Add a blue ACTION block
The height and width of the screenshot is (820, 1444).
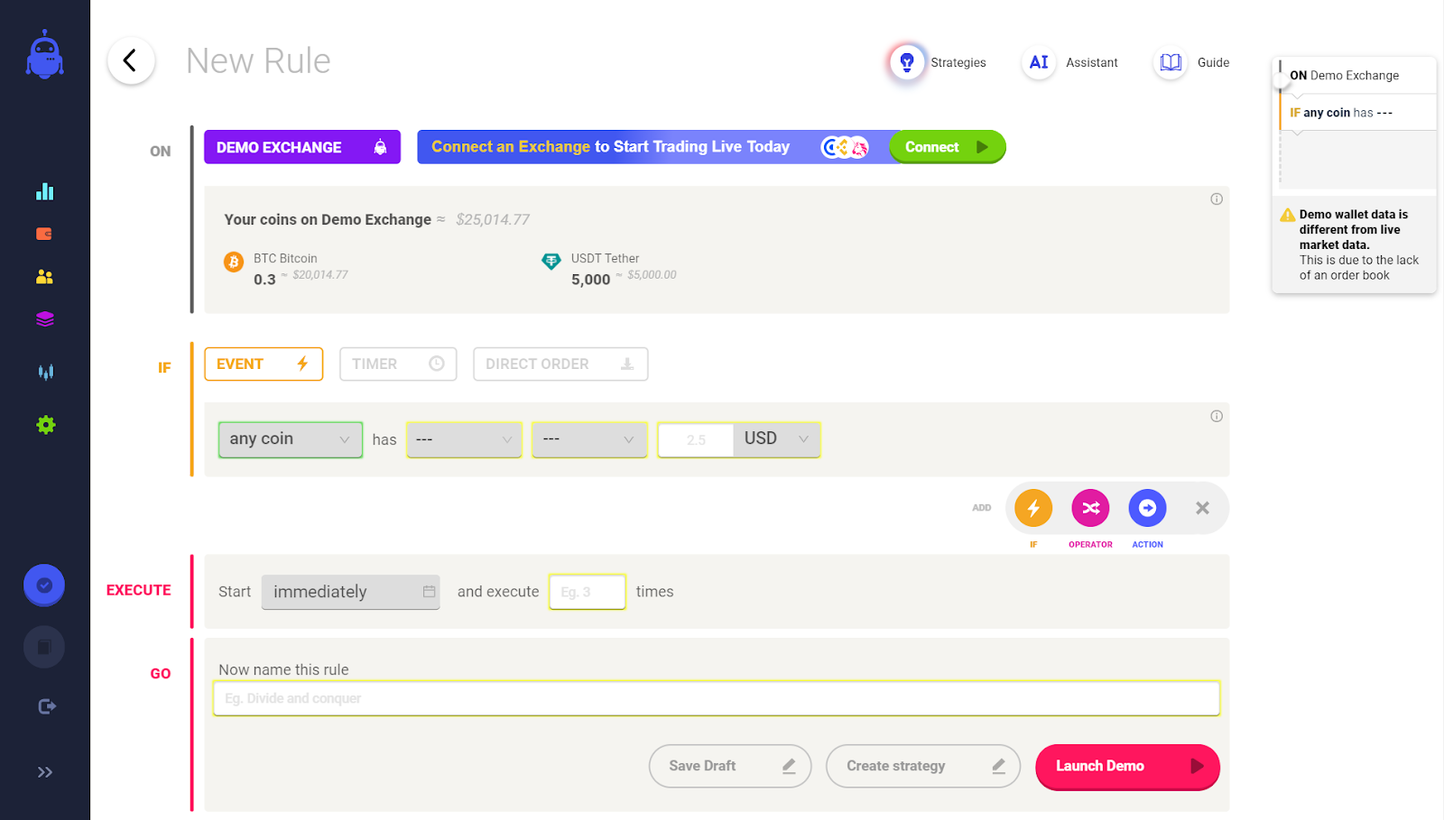(x=1147, y=509)
